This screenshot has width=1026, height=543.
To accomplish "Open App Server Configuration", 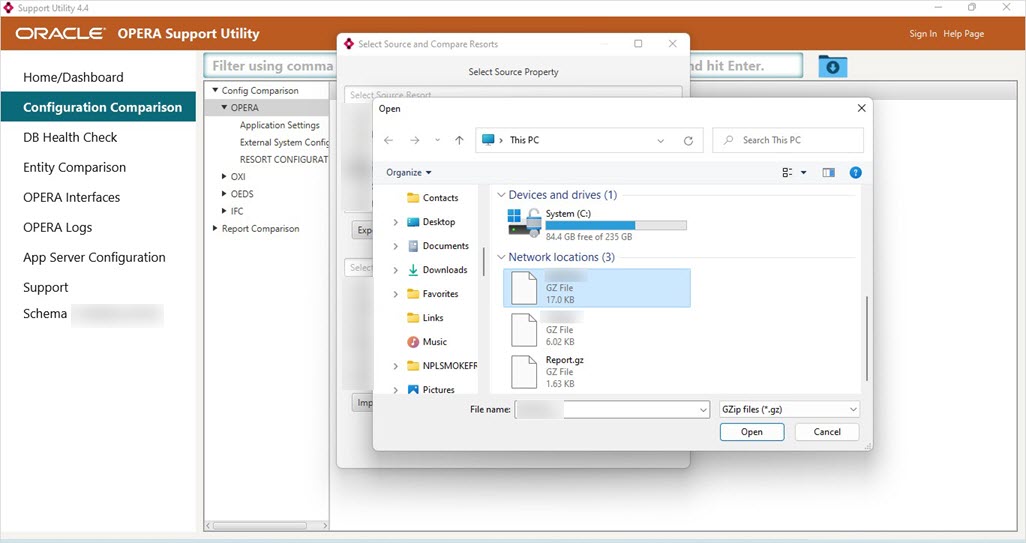I will click(x=94, y=258).
